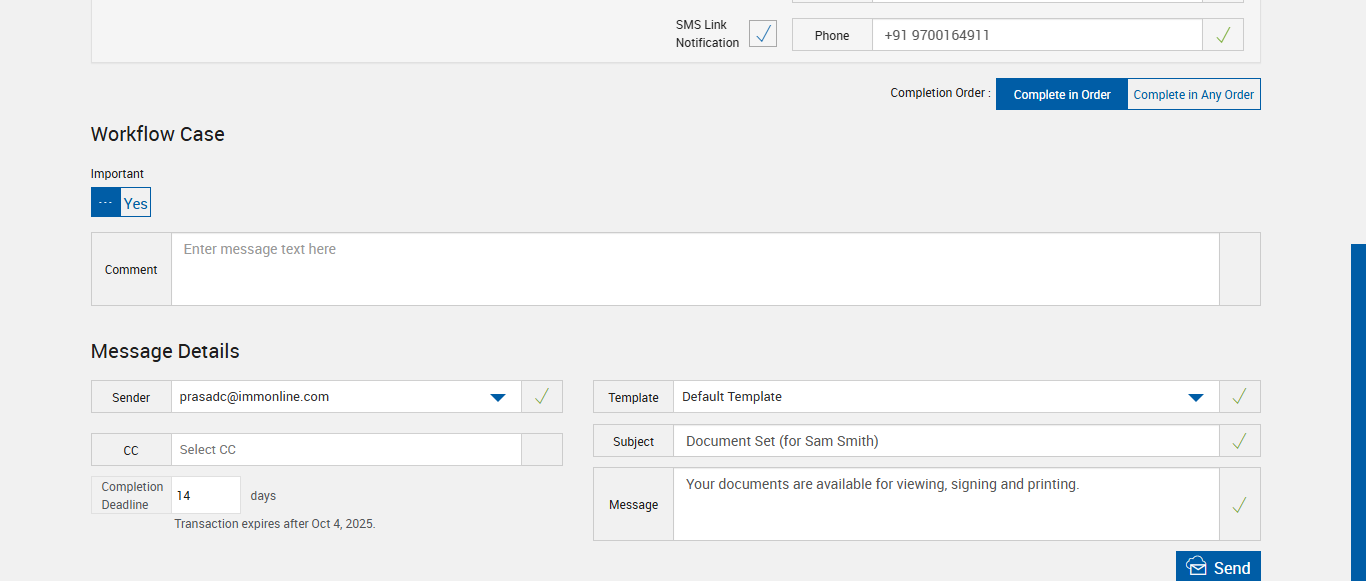
Task: Click the Completion Deadline days field
Action: (x=206, y=495)
